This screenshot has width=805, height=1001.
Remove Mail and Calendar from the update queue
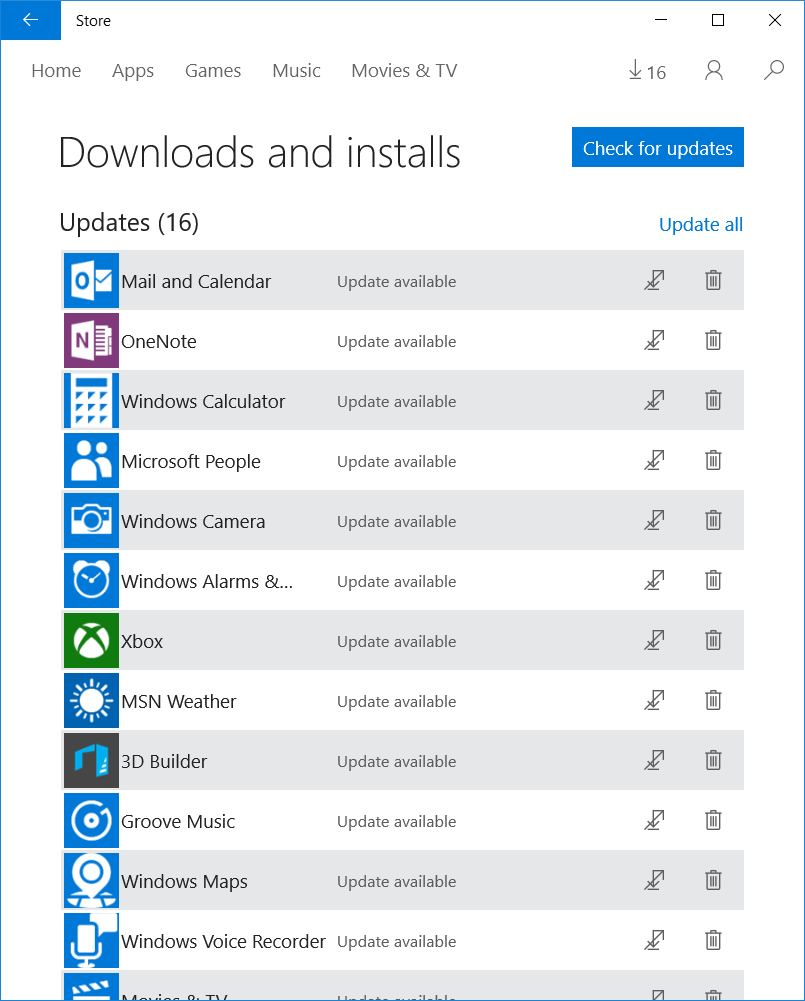(713, 280)
